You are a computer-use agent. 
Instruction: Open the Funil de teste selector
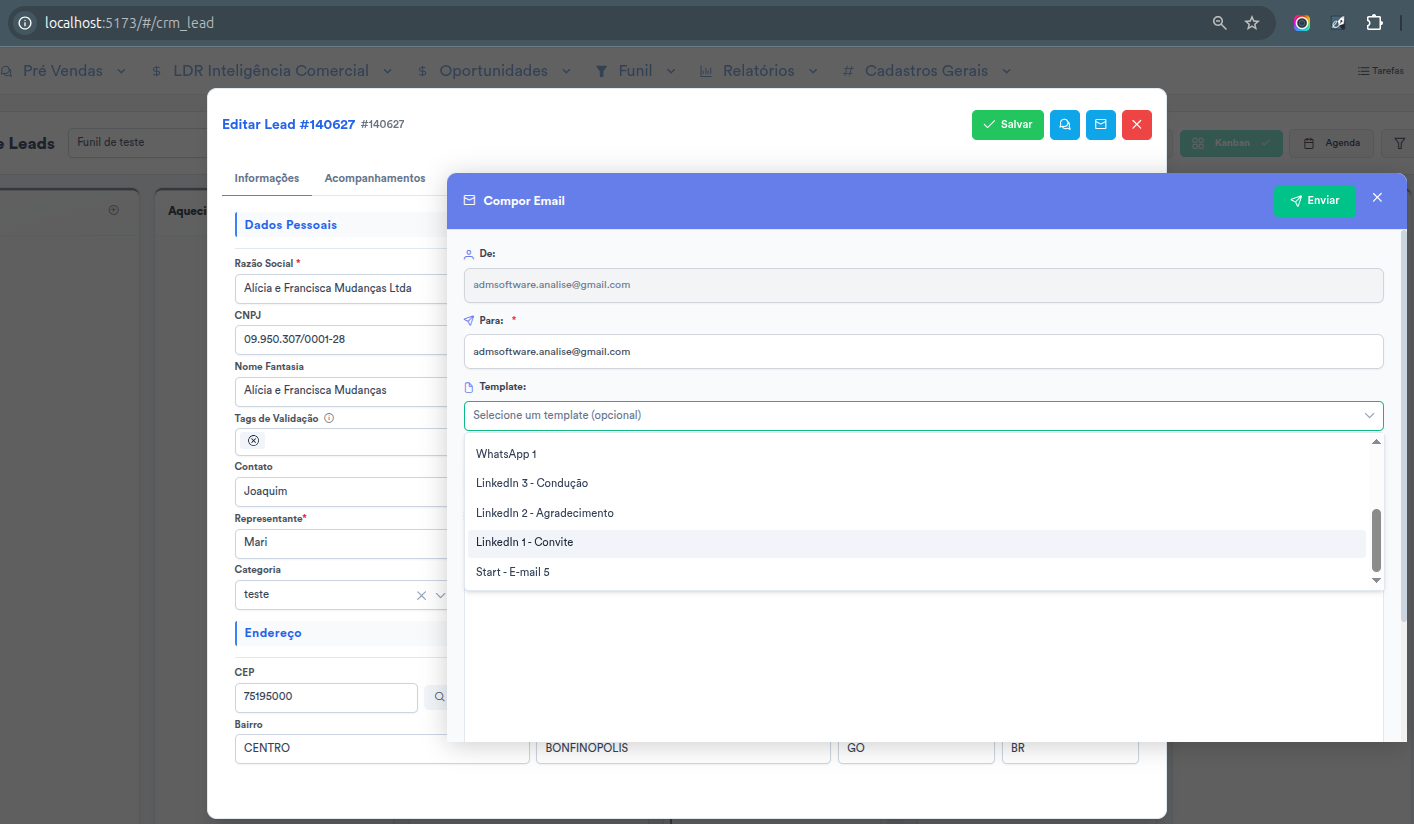tap(137, 142)
